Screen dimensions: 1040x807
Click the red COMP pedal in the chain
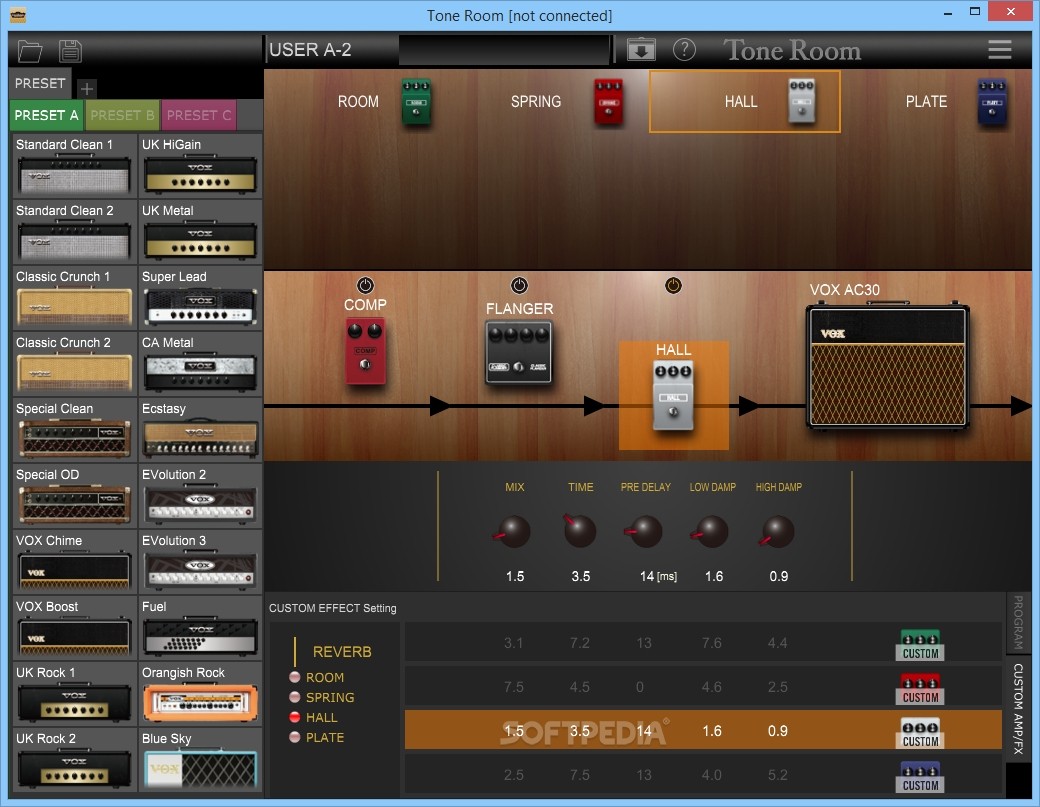tap(365, 351)
